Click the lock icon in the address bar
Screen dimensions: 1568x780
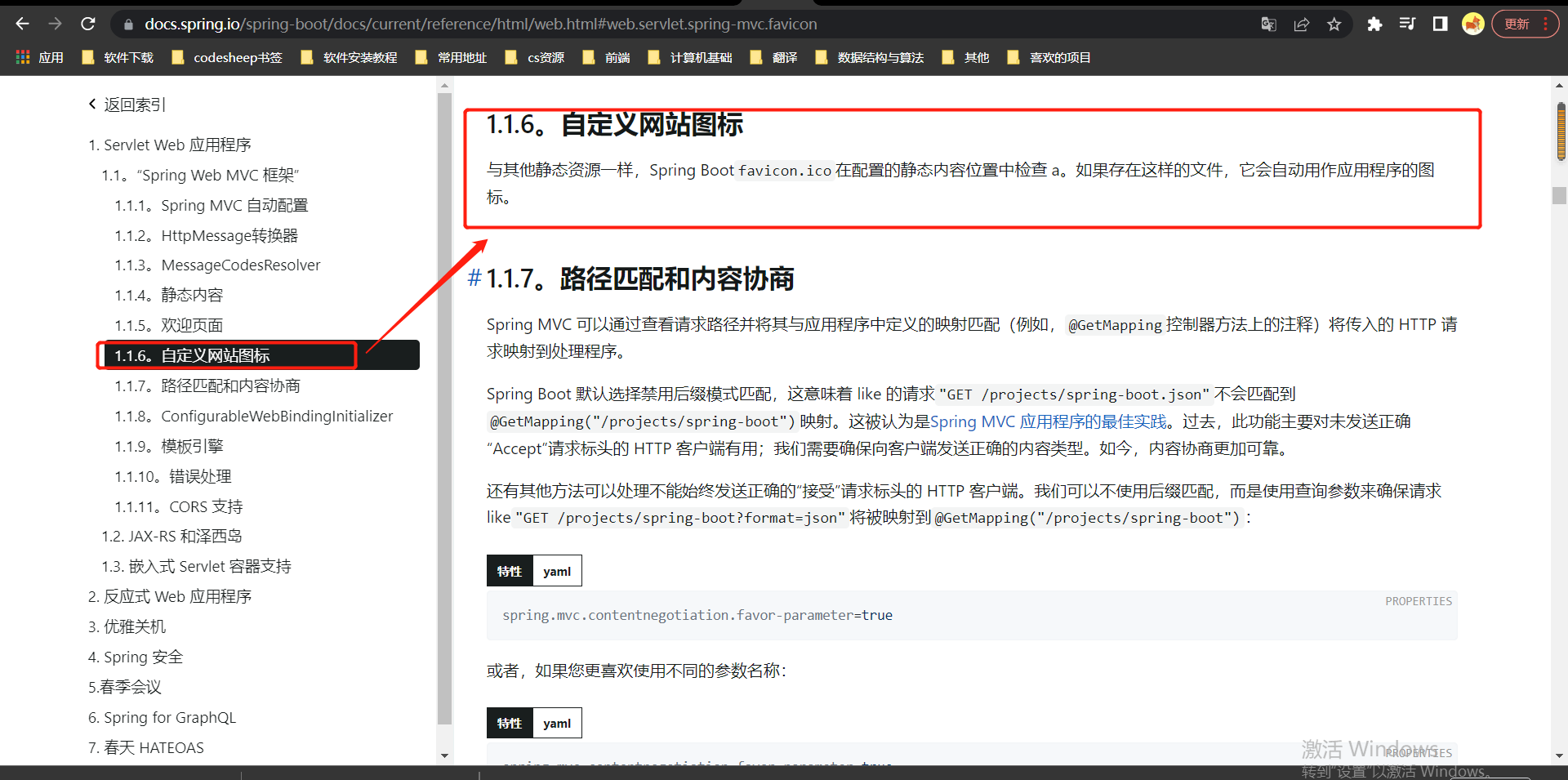pyautogui.click(x=128, y=25)
